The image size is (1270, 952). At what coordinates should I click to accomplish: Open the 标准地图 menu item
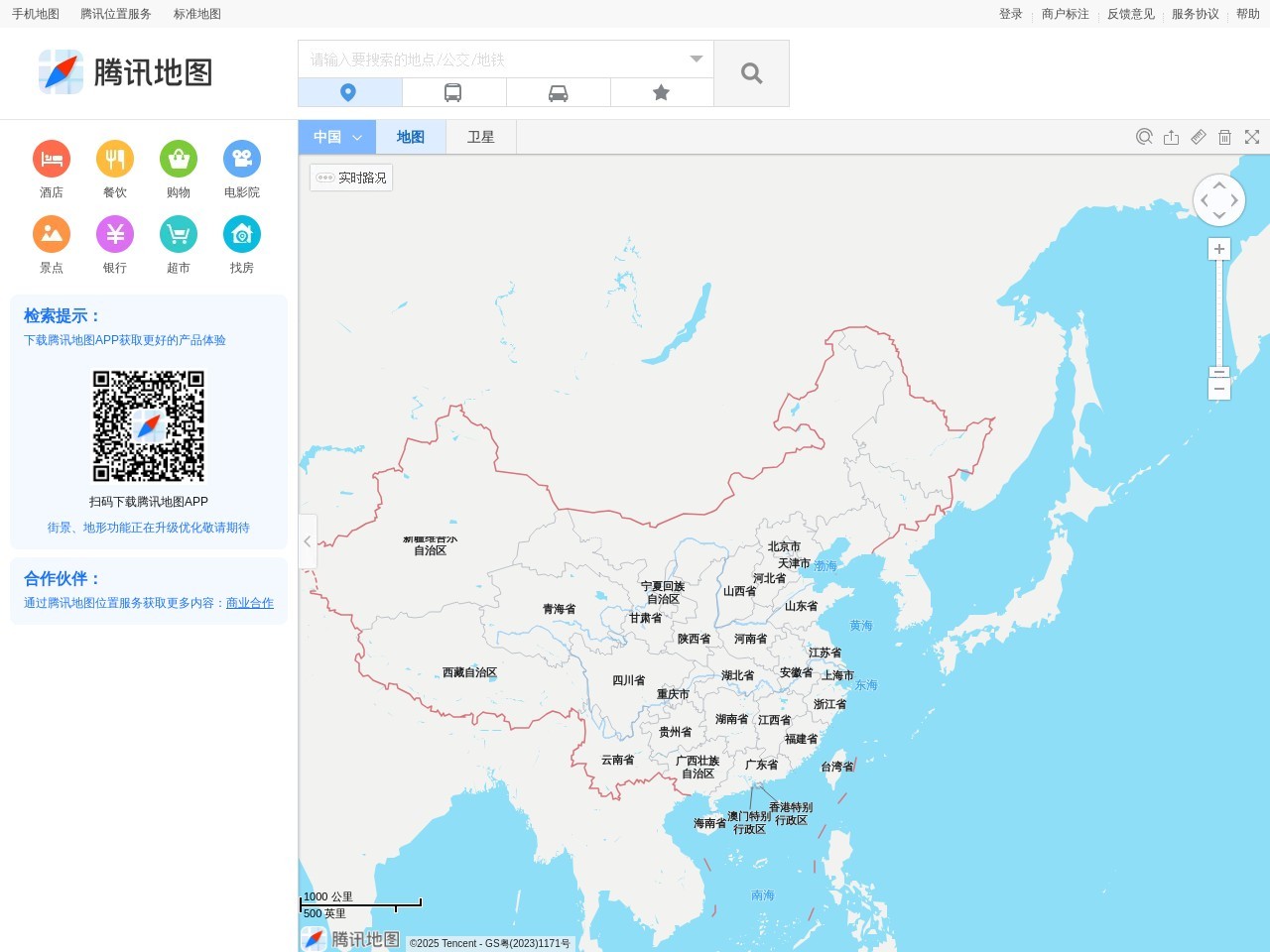pos(195,14)
